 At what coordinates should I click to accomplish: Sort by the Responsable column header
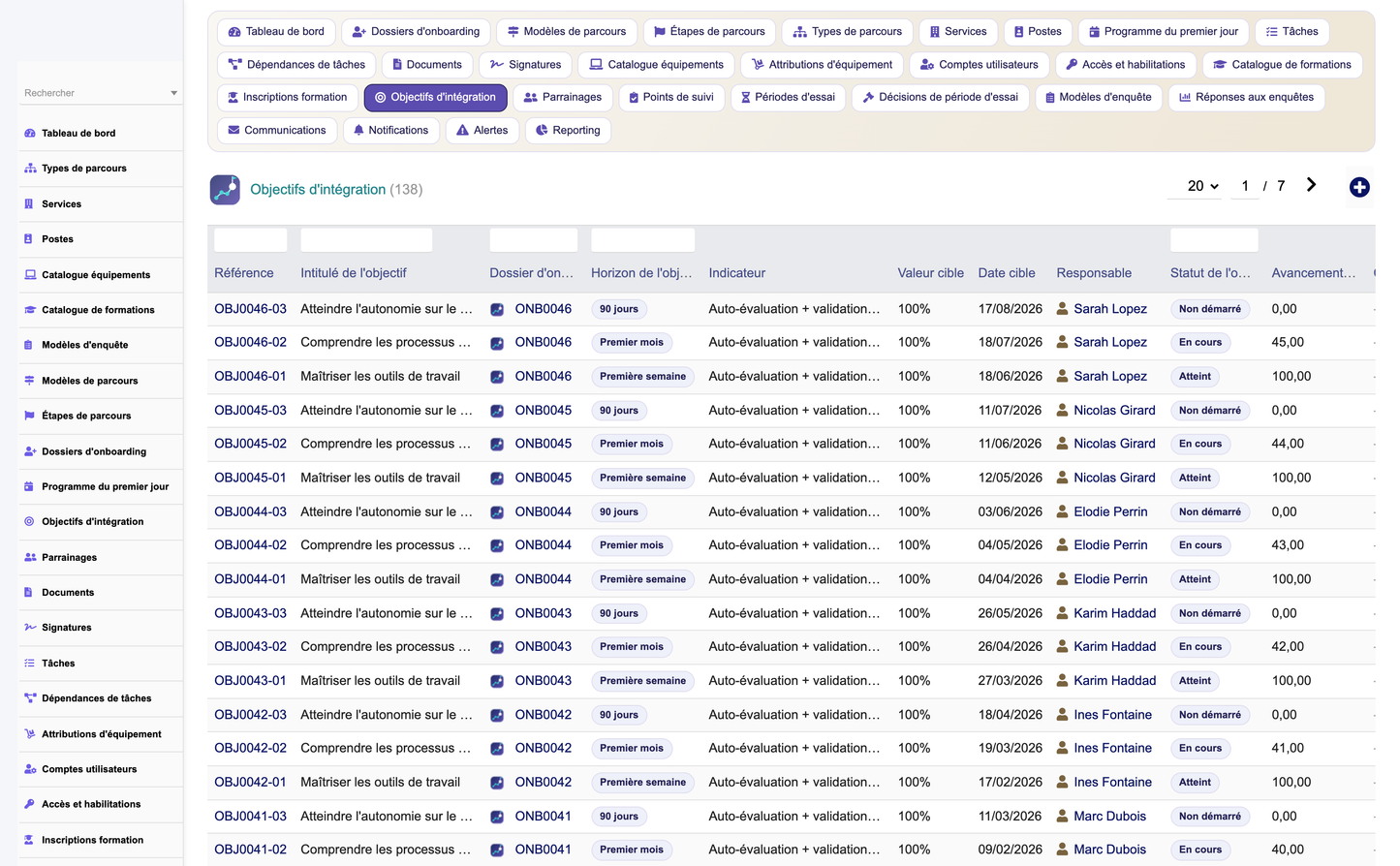tap(1094, 273)
